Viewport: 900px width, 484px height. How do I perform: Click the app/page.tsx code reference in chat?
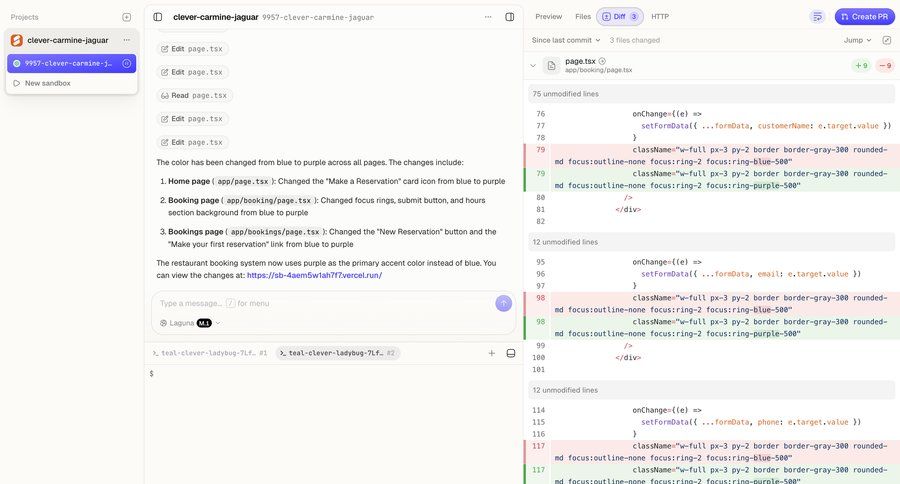243,181
